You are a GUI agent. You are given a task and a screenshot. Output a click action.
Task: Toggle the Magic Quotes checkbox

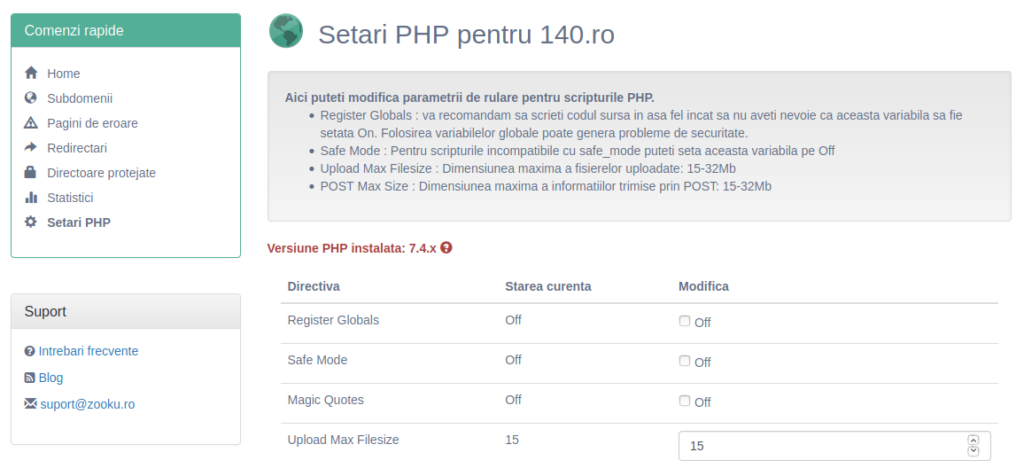(x=684, y=401)
